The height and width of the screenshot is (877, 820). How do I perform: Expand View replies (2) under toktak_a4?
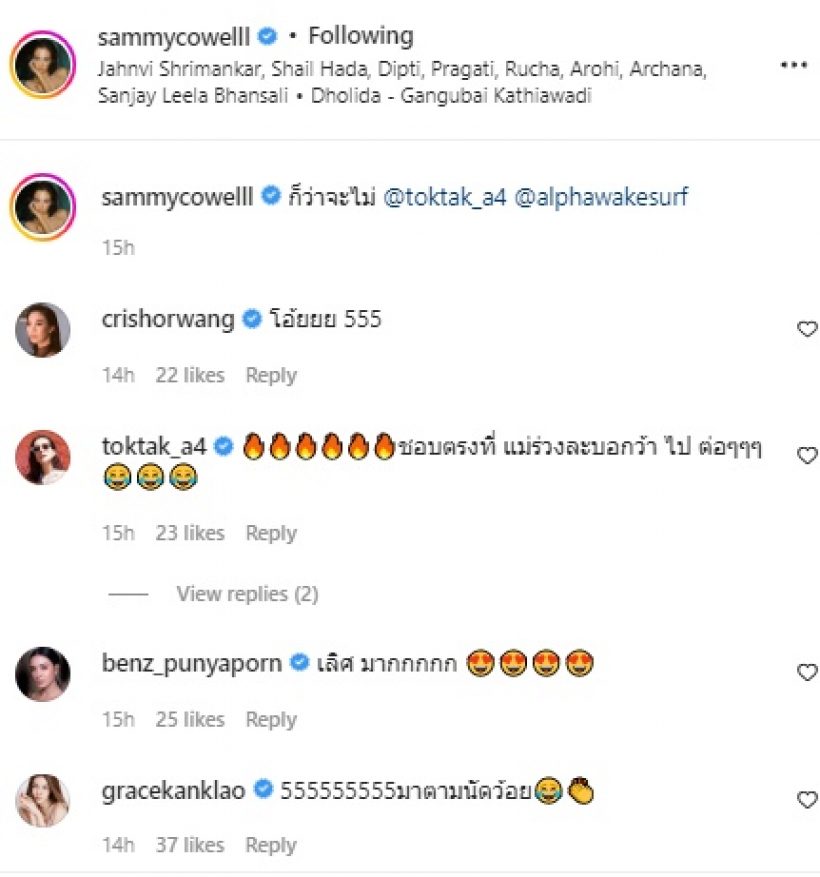(x=247, y=594)
